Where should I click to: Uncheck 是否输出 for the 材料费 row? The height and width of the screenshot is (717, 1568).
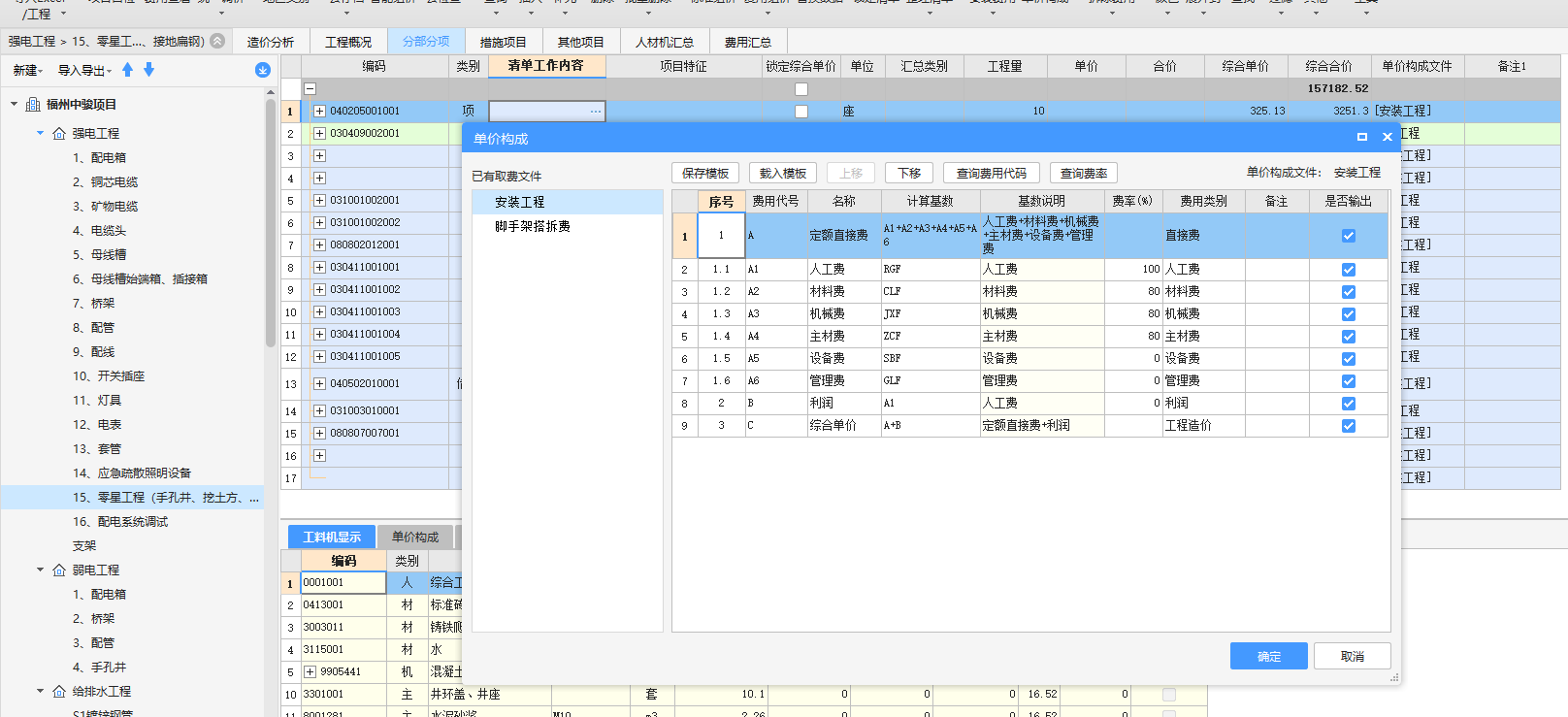[x=1349, y=292]
